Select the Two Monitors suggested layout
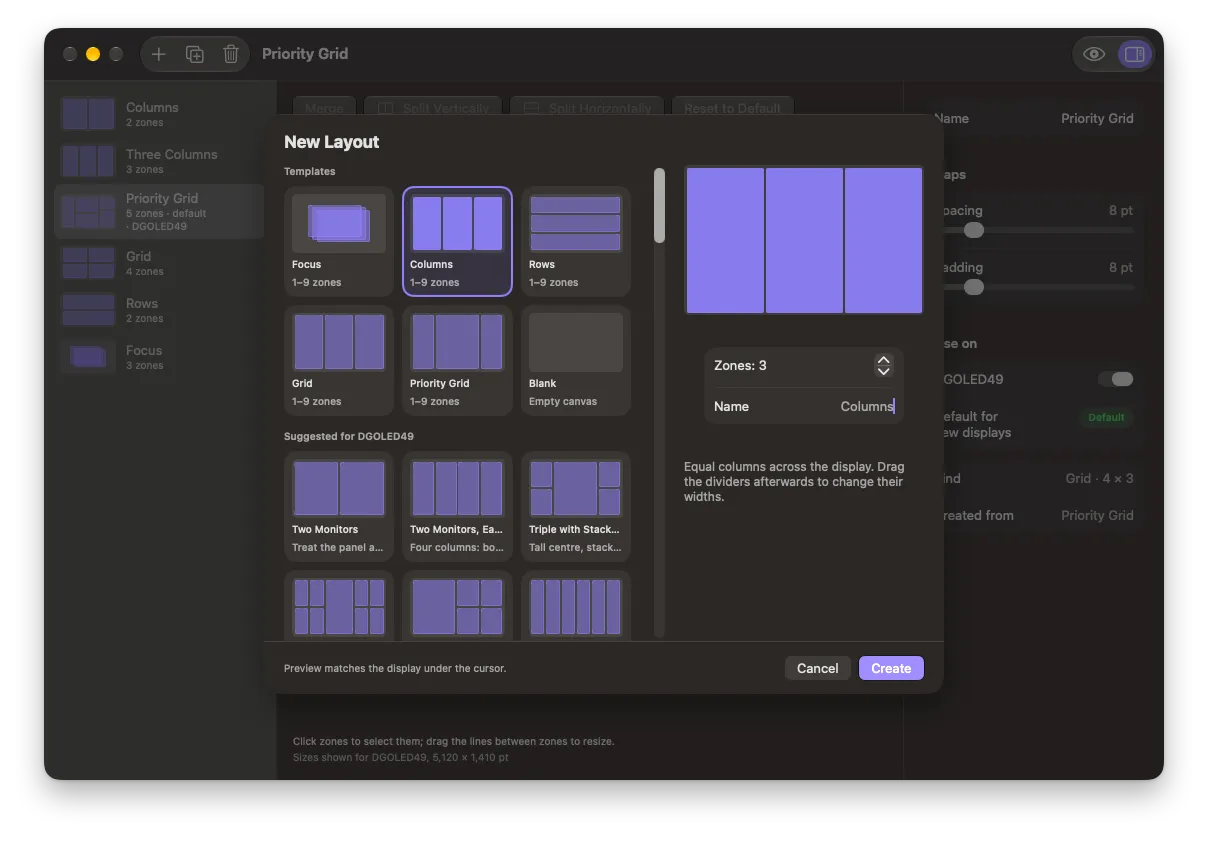 click(x=339, y=506)
